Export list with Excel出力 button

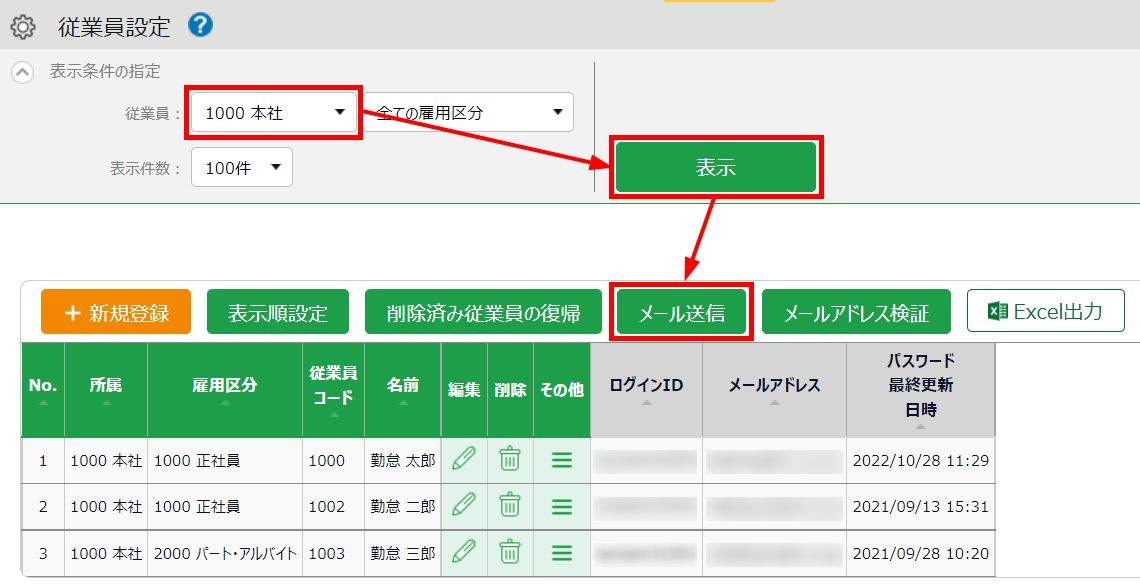(1045, 312)
